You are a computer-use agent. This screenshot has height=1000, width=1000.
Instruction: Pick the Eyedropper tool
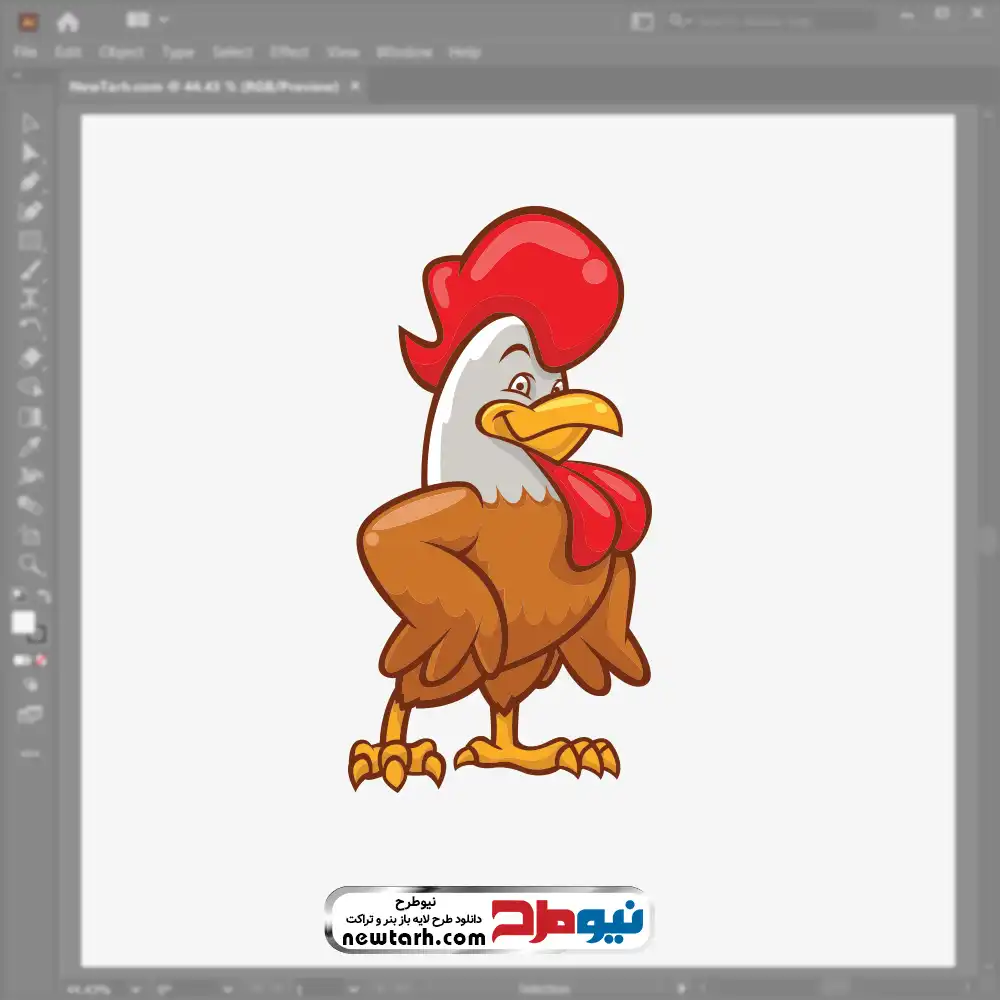click(x=30, y=446)
